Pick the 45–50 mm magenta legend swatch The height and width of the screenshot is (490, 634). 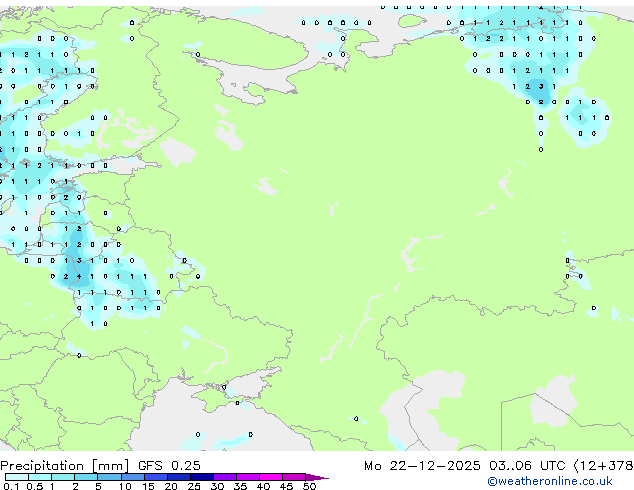(x=294, y=477)
